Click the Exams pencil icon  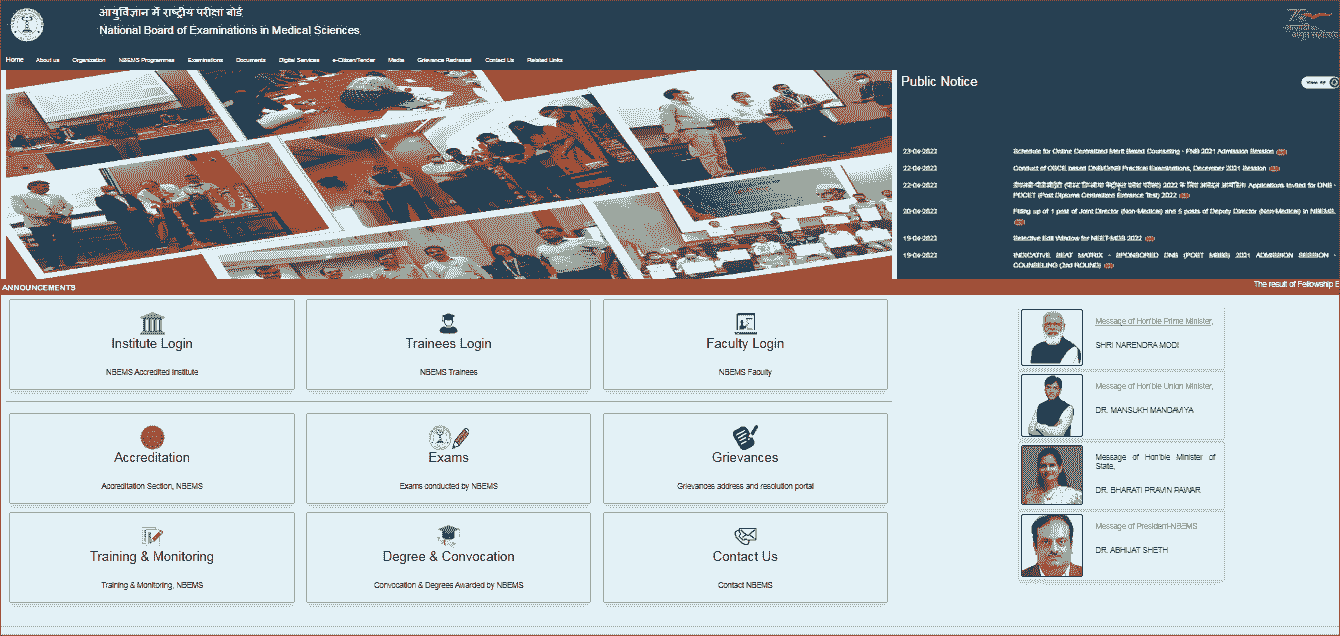point(448,437)
